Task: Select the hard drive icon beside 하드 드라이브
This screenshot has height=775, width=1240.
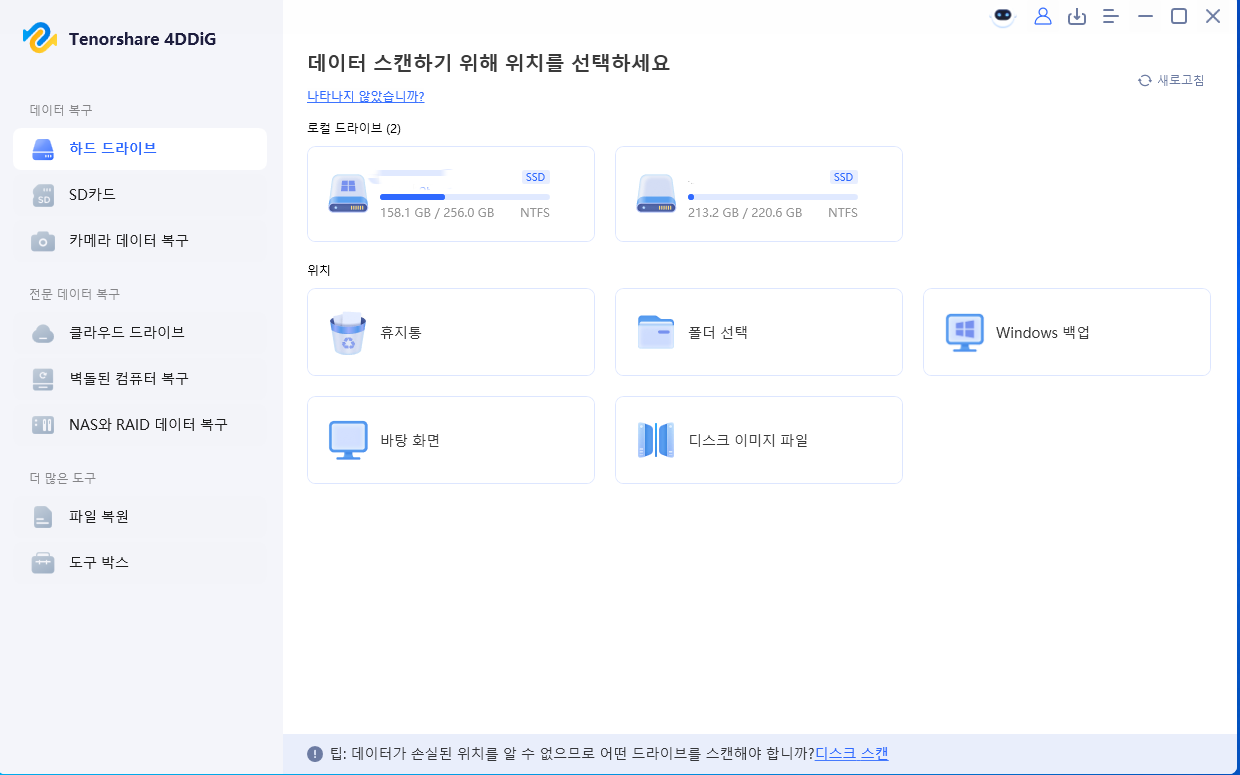Action: [43, 149]
